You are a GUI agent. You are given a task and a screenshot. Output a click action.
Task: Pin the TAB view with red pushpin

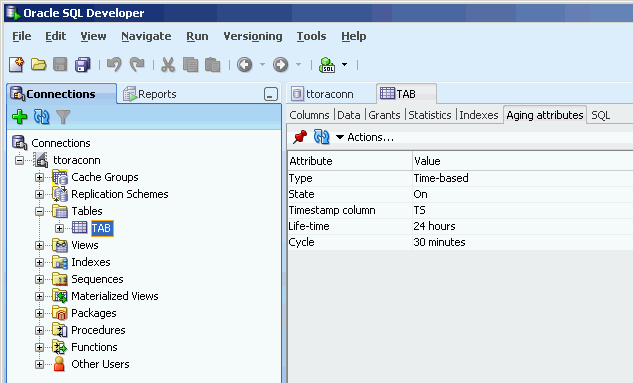pyautogui.click(x=300, y=137)
